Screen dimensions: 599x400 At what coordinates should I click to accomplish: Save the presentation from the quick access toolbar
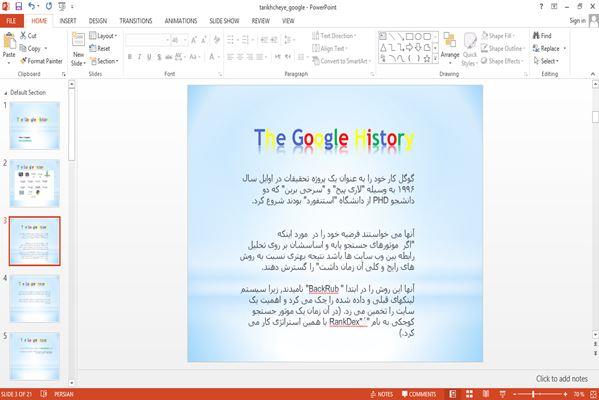(x=18, y=6)
